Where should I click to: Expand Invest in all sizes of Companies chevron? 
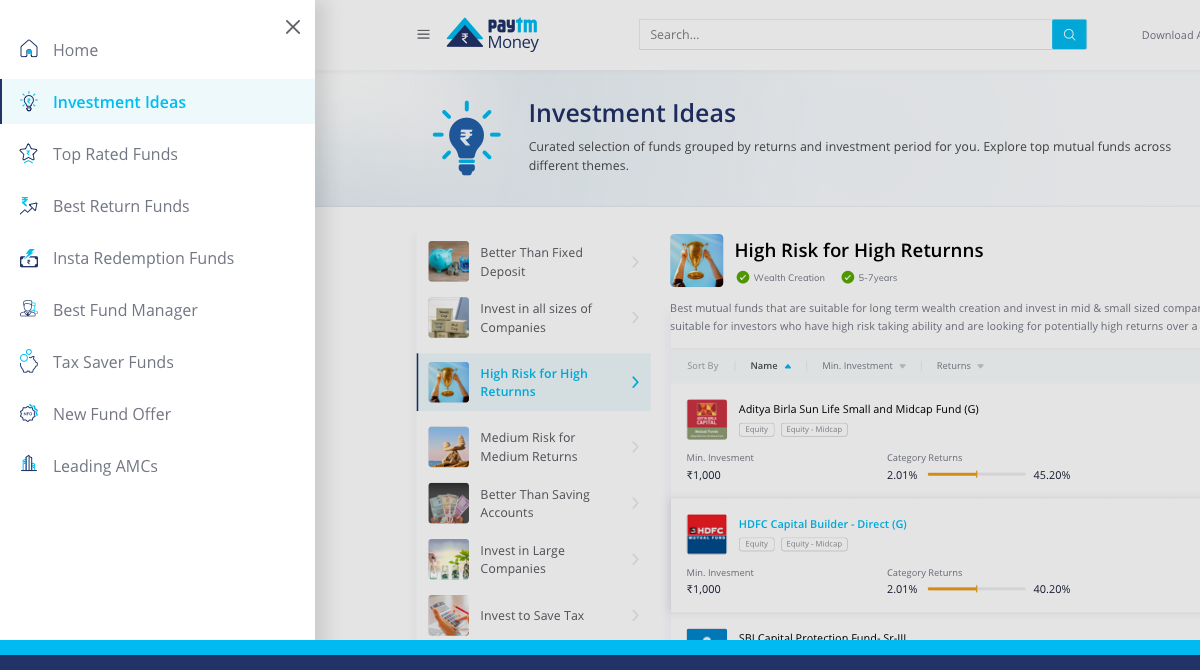click(x=635, y=318)
